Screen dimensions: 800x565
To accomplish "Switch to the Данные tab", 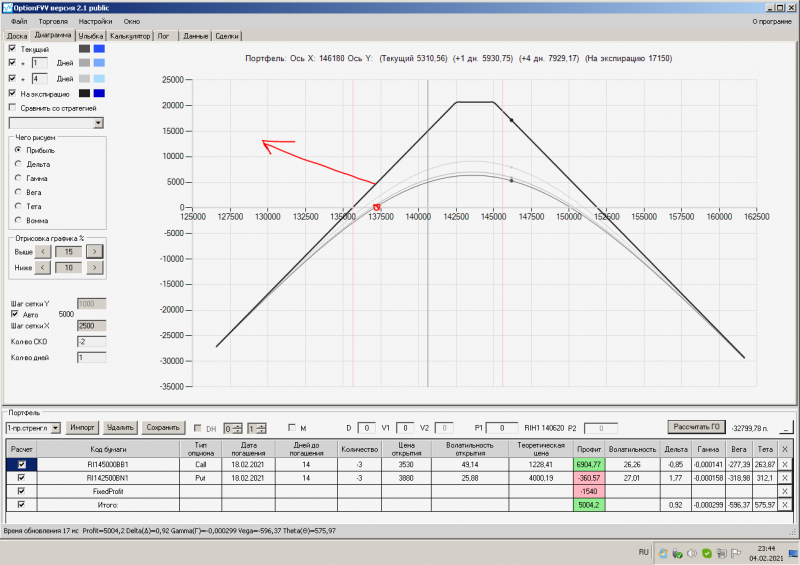I will coord(195,36).
